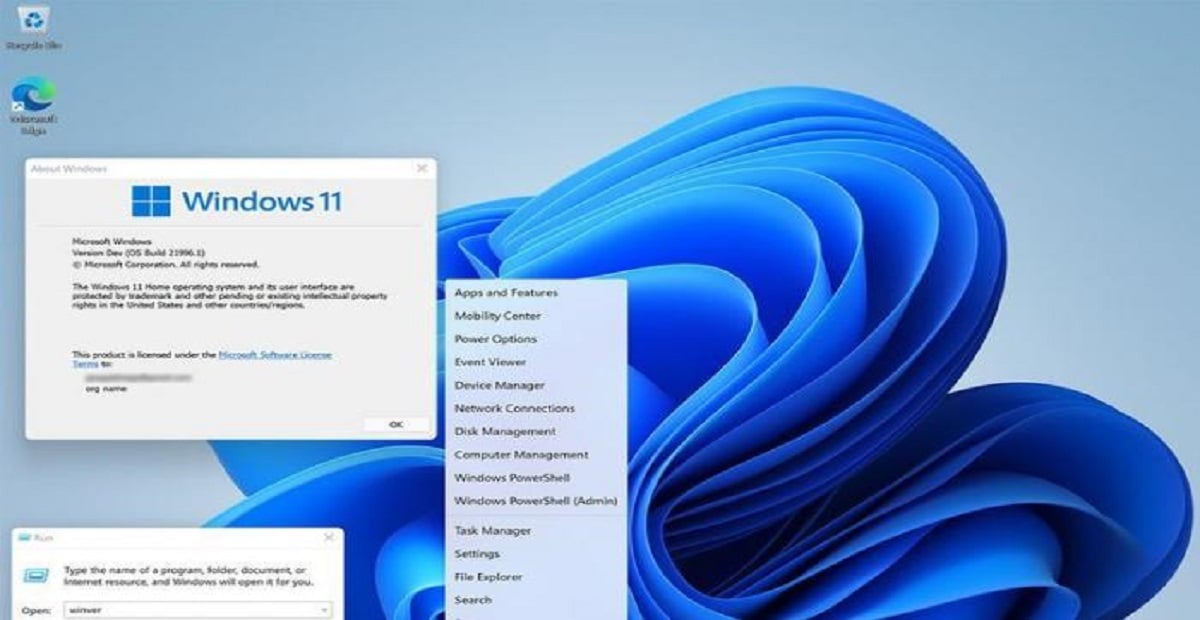Expand the Open combo box dropdown arrow
The height and width of the screenshot is (620, 1200).
click(x=325, y=608)
